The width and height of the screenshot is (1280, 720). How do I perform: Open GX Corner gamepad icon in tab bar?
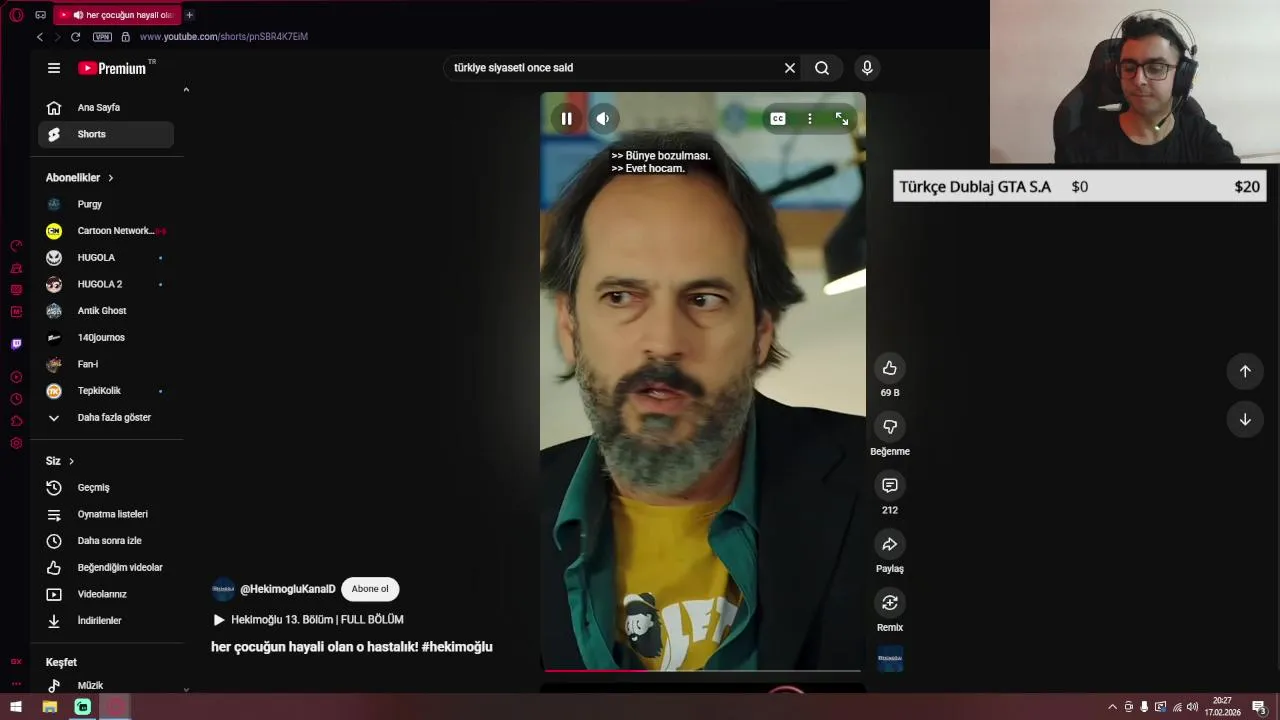click(40, 15)
